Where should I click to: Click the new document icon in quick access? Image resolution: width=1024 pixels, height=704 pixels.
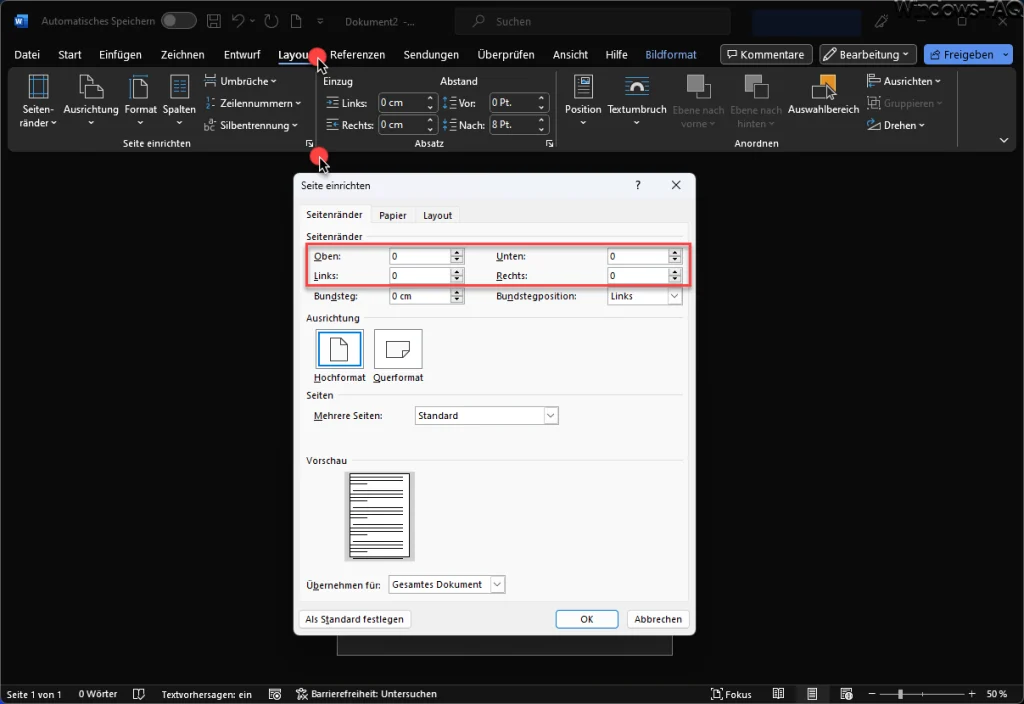tap(296, 21)
